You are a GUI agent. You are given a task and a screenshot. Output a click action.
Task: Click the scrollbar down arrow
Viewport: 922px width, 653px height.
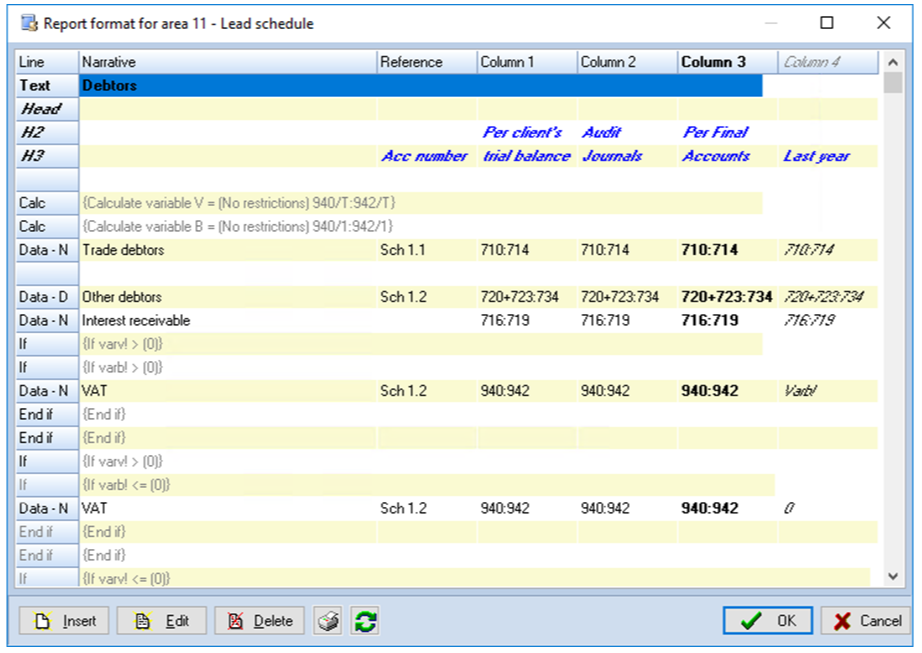pyautogui.click(x=893, y=576)
